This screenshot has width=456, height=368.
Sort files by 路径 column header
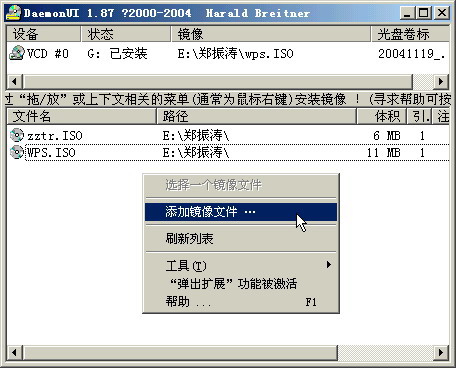pos(256,116)
